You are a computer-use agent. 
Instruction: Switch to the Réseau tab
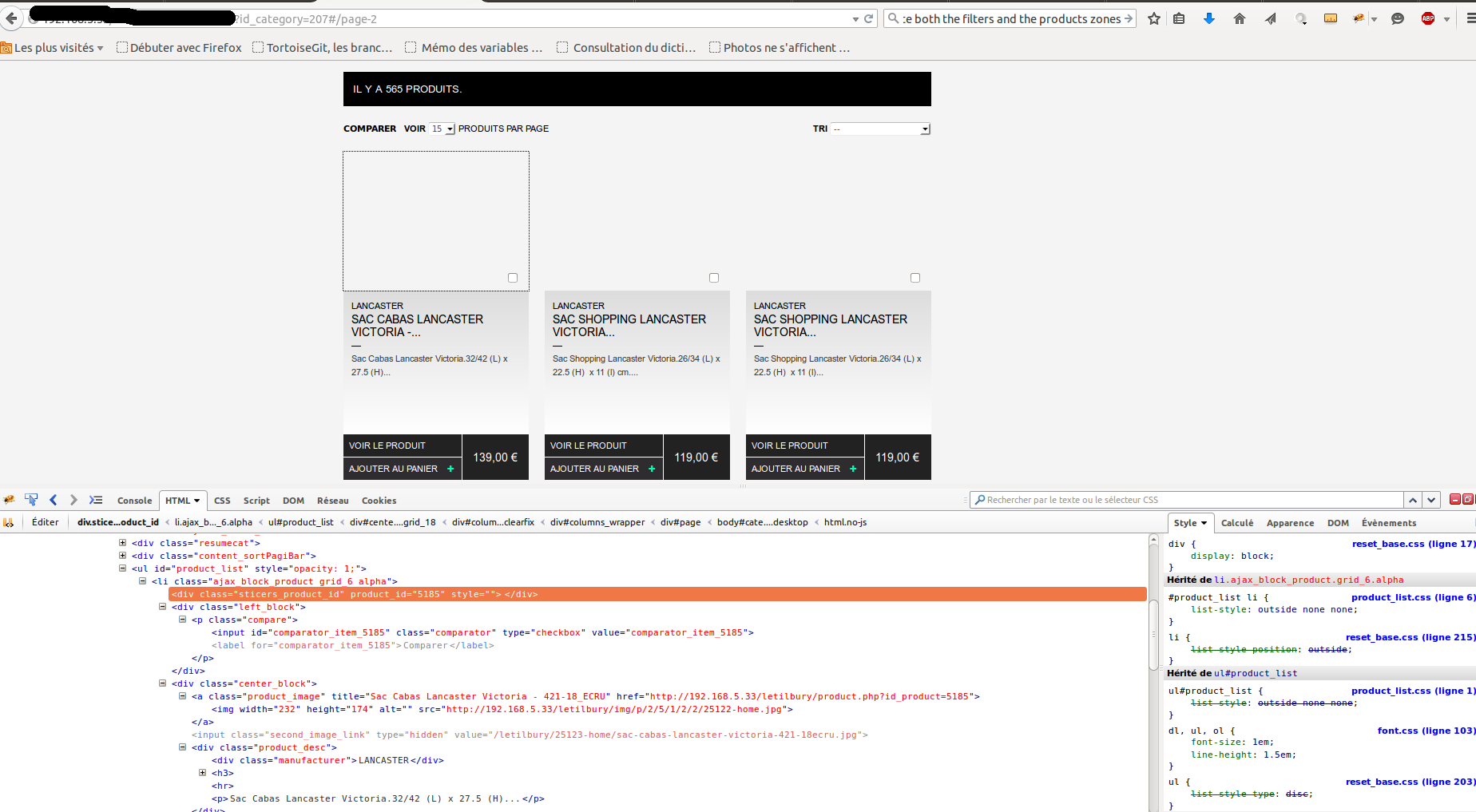[332, 501]
